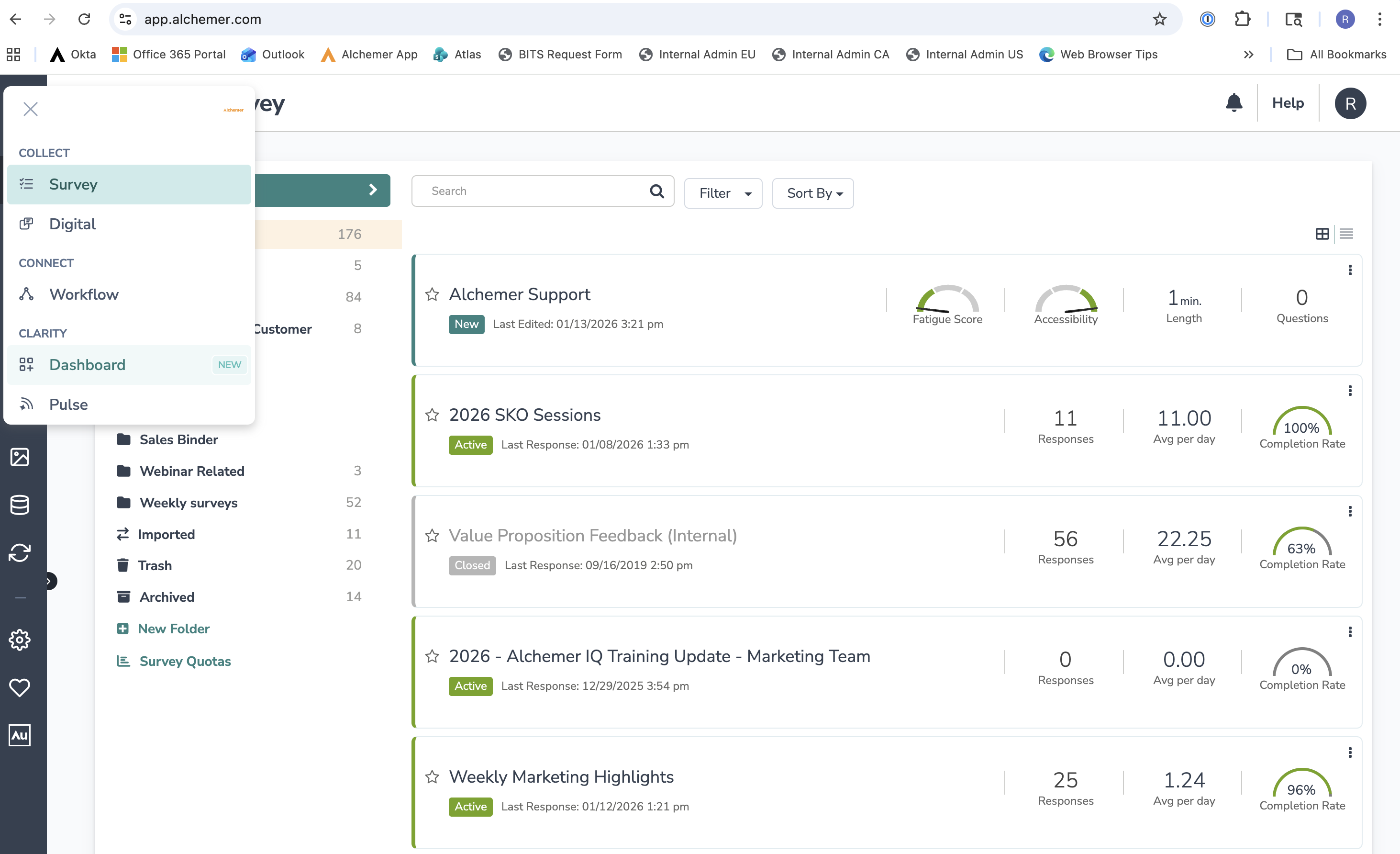Click into the survey Search field
The height and width of the screenshot is (854, 1400).
[x=534, y=191]
